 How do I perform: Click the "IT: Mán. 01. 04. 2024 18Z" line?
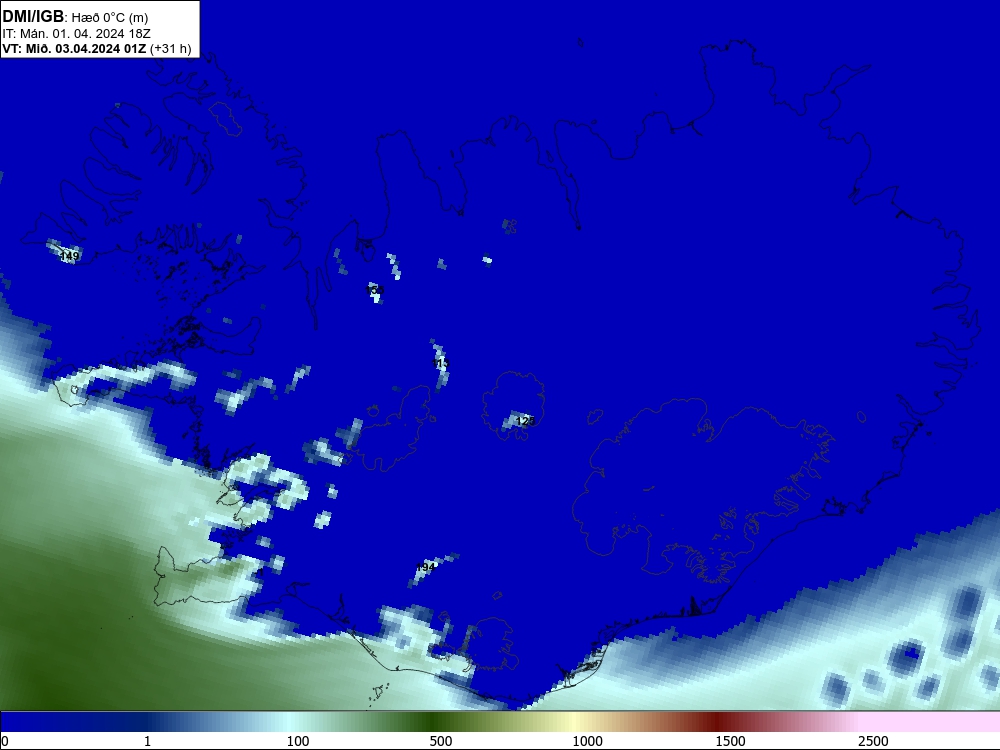(x=77, y=34)
